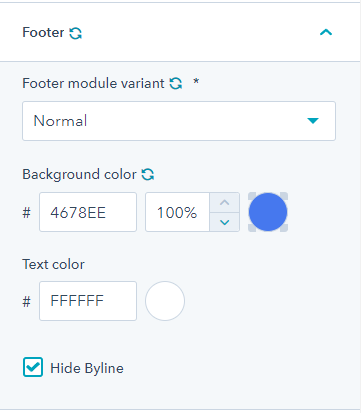Click the dropdown arrow in the Normal select box
The image size is (361, 413).
click(313, 121)
